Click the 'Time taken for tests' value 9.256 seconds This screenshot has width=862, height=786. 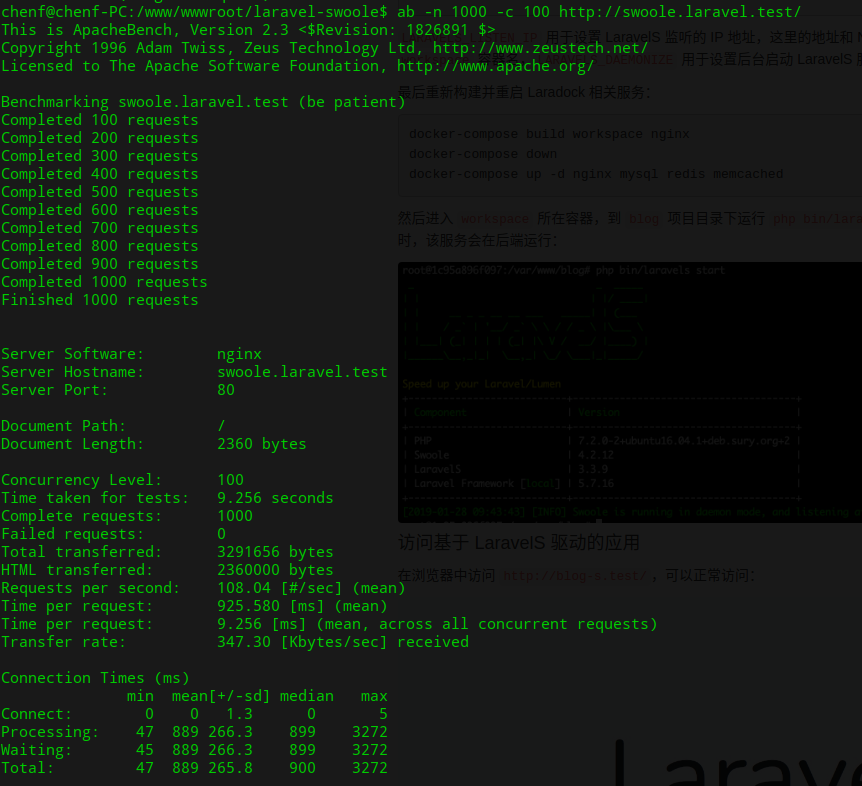point(275,499)
